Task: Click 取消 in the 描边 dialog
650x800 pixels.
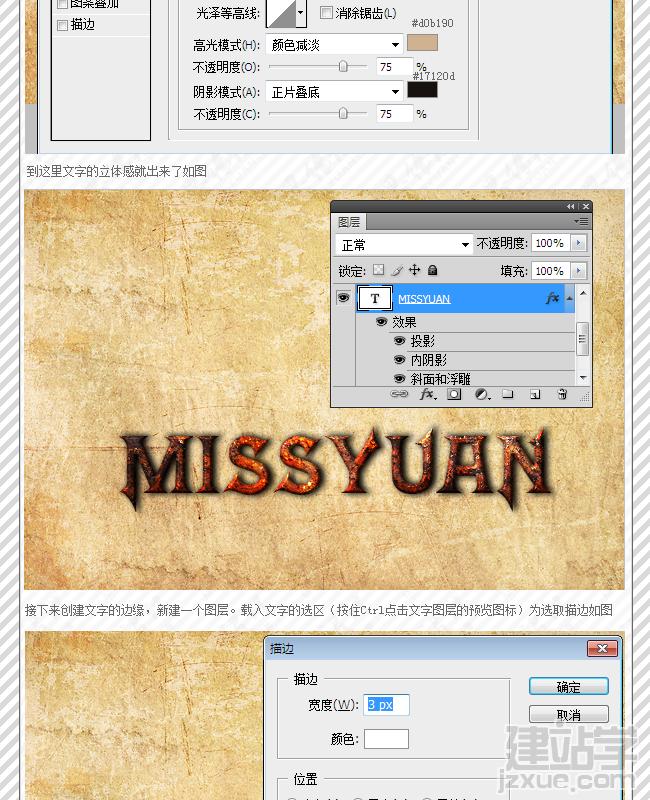Action: click(568, 715)
